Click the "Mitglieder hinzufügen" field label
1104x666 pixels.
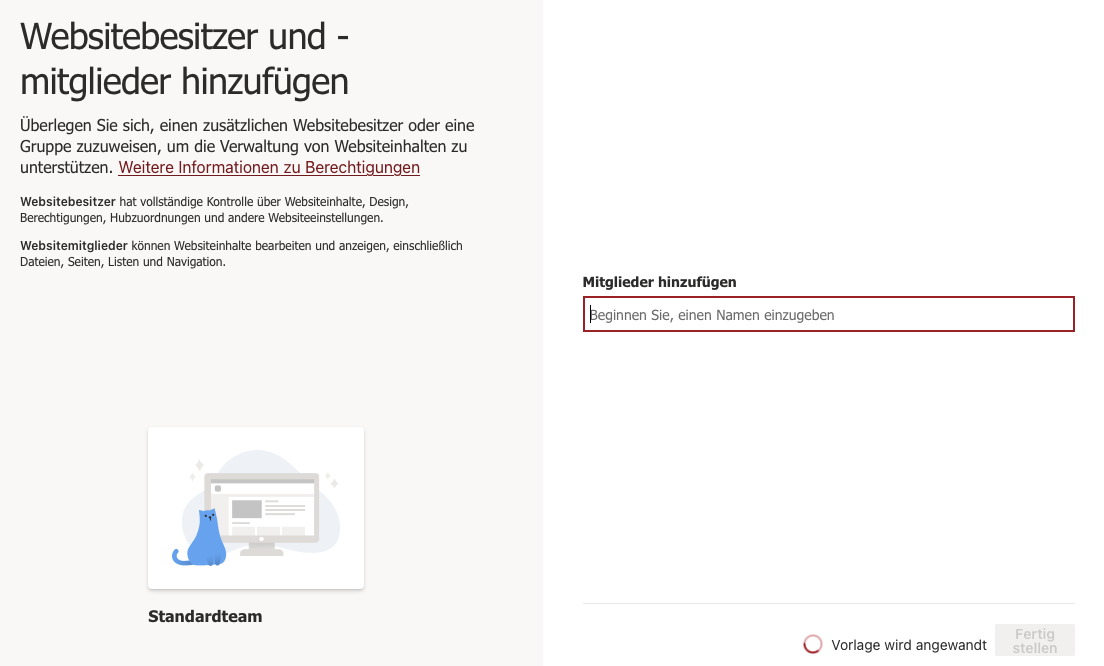(659, 282)
